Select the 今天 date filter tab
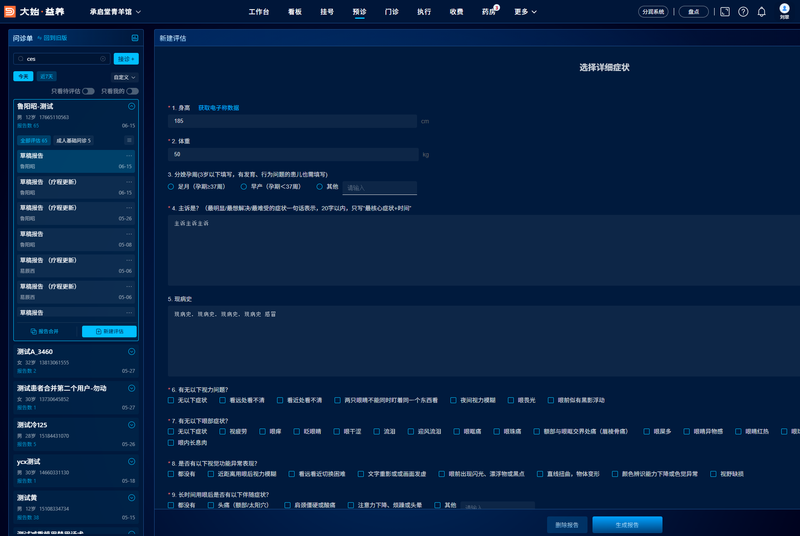 click(x=23, y=76)
